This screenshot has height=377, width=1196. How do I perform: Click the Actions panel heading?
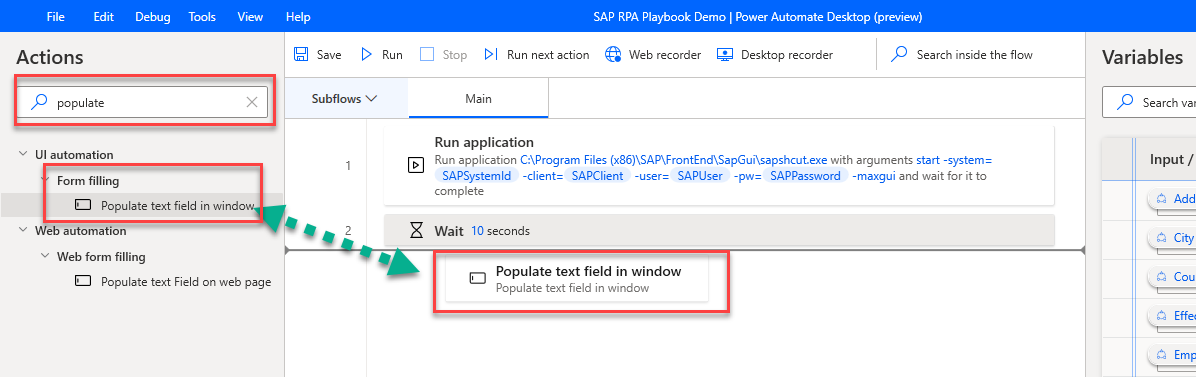coord(50,56)
